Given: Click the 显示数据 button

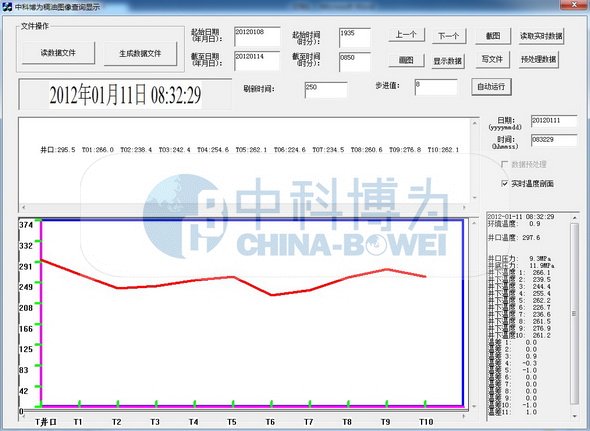Looking at the screenshot, I should (x=448, y=61).
